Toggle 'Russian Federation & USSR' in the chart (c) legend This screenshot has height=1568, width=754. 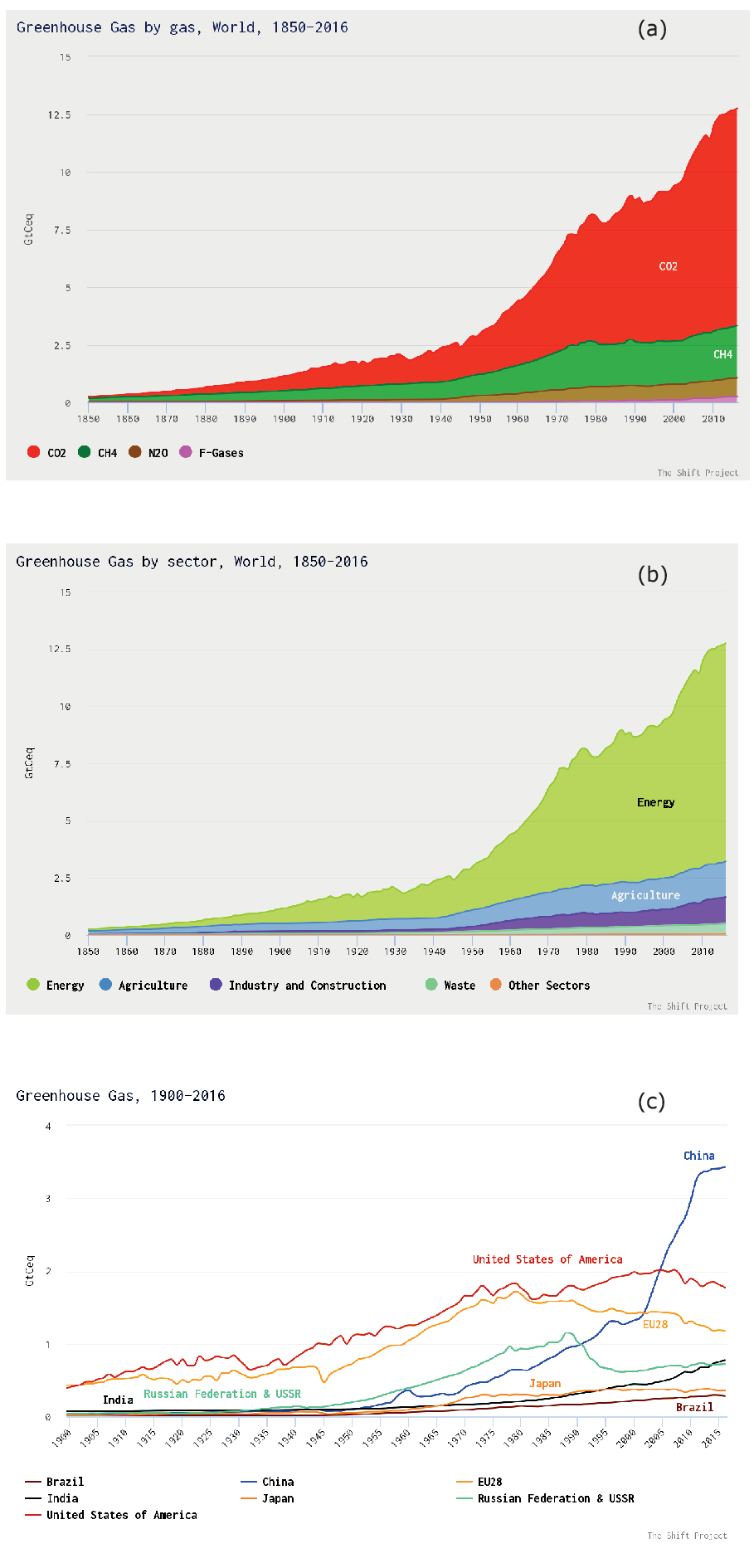(545, 1498)
